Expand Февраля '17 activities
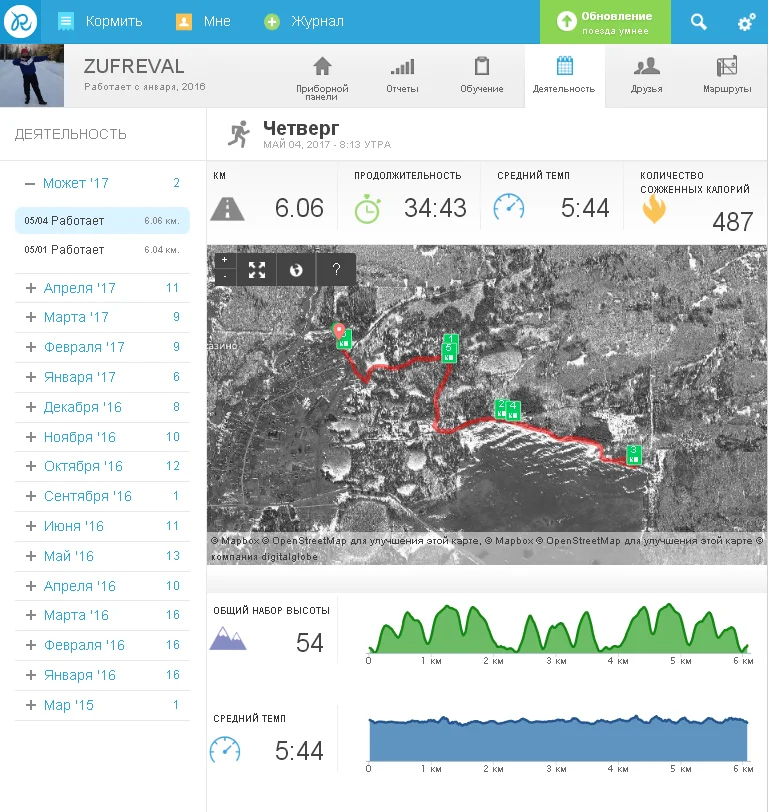 31,347
